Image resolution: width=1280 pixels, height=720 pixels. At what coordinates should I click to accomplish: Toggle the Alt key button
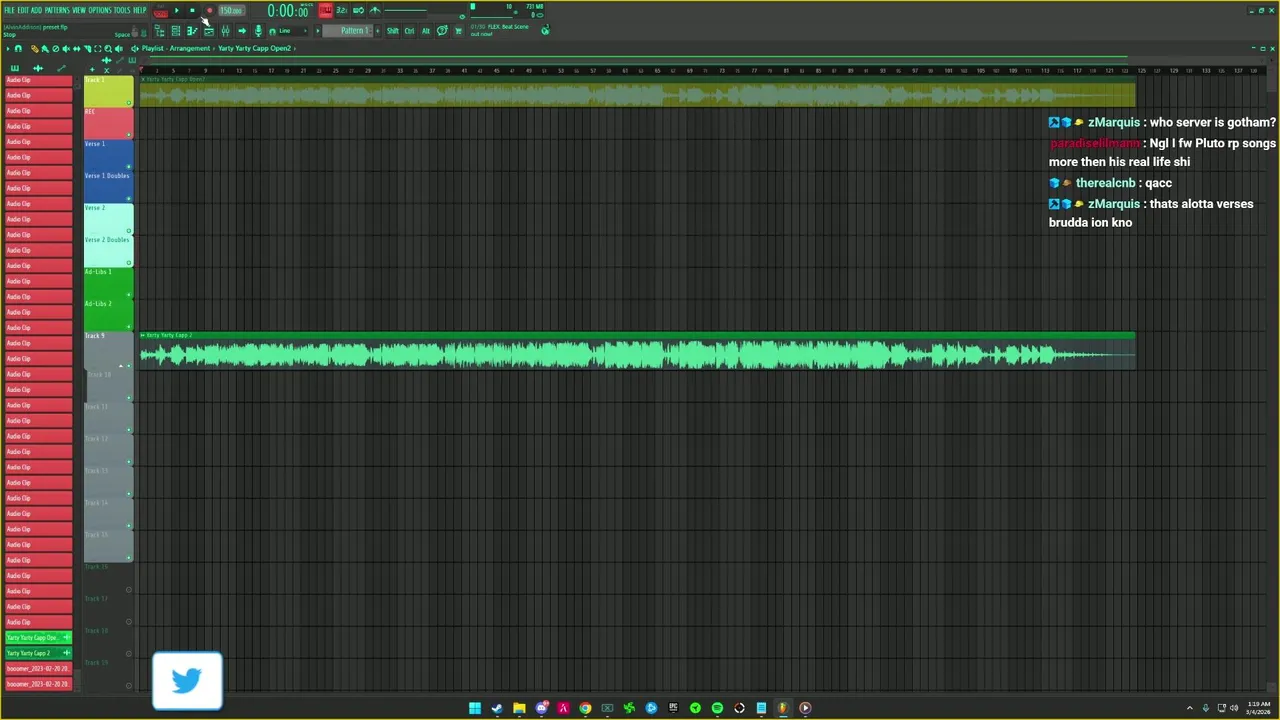tap(426, 31)
